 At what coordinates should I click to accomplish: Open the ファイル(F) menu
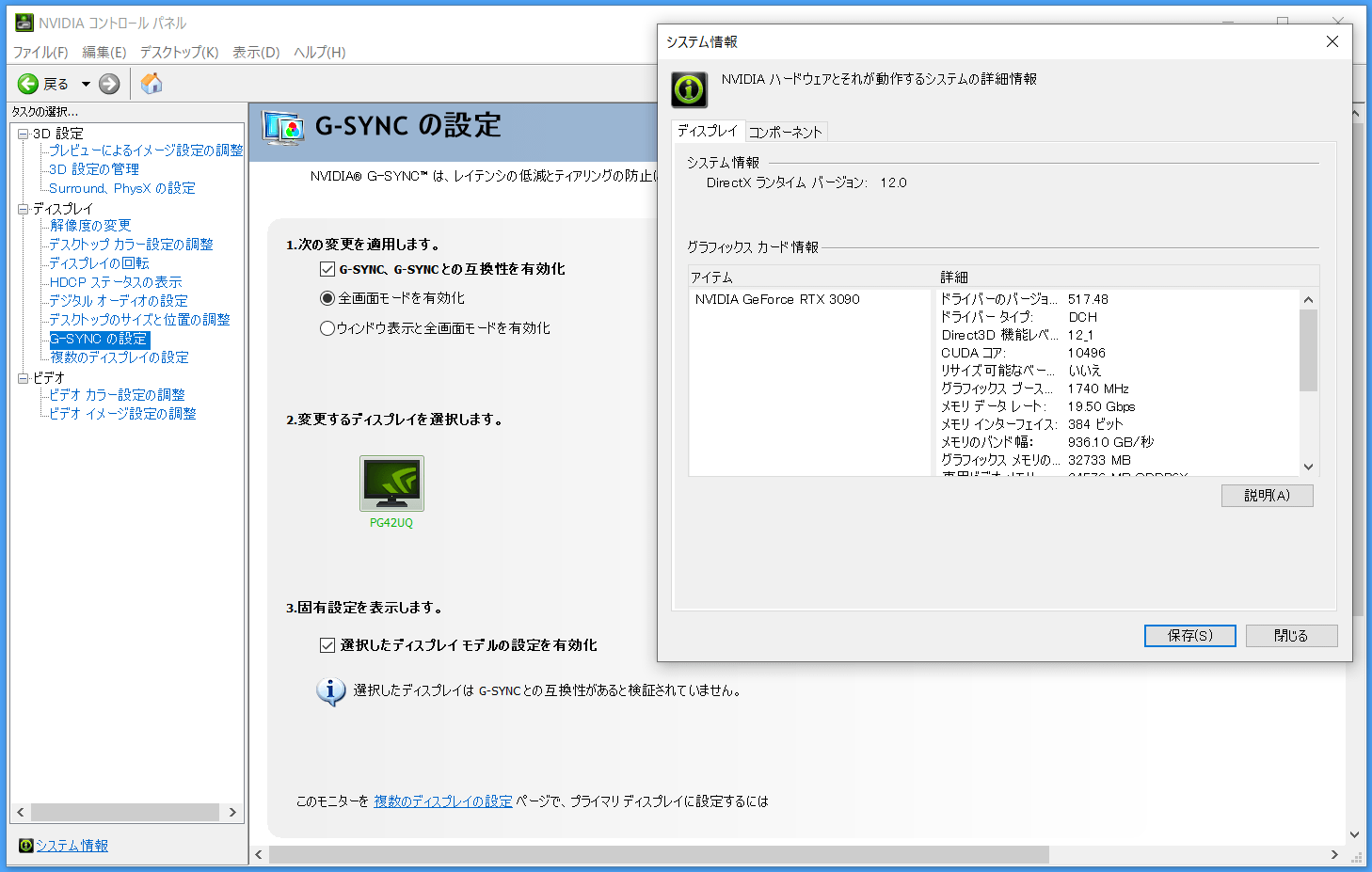click(x=40, y=52)
